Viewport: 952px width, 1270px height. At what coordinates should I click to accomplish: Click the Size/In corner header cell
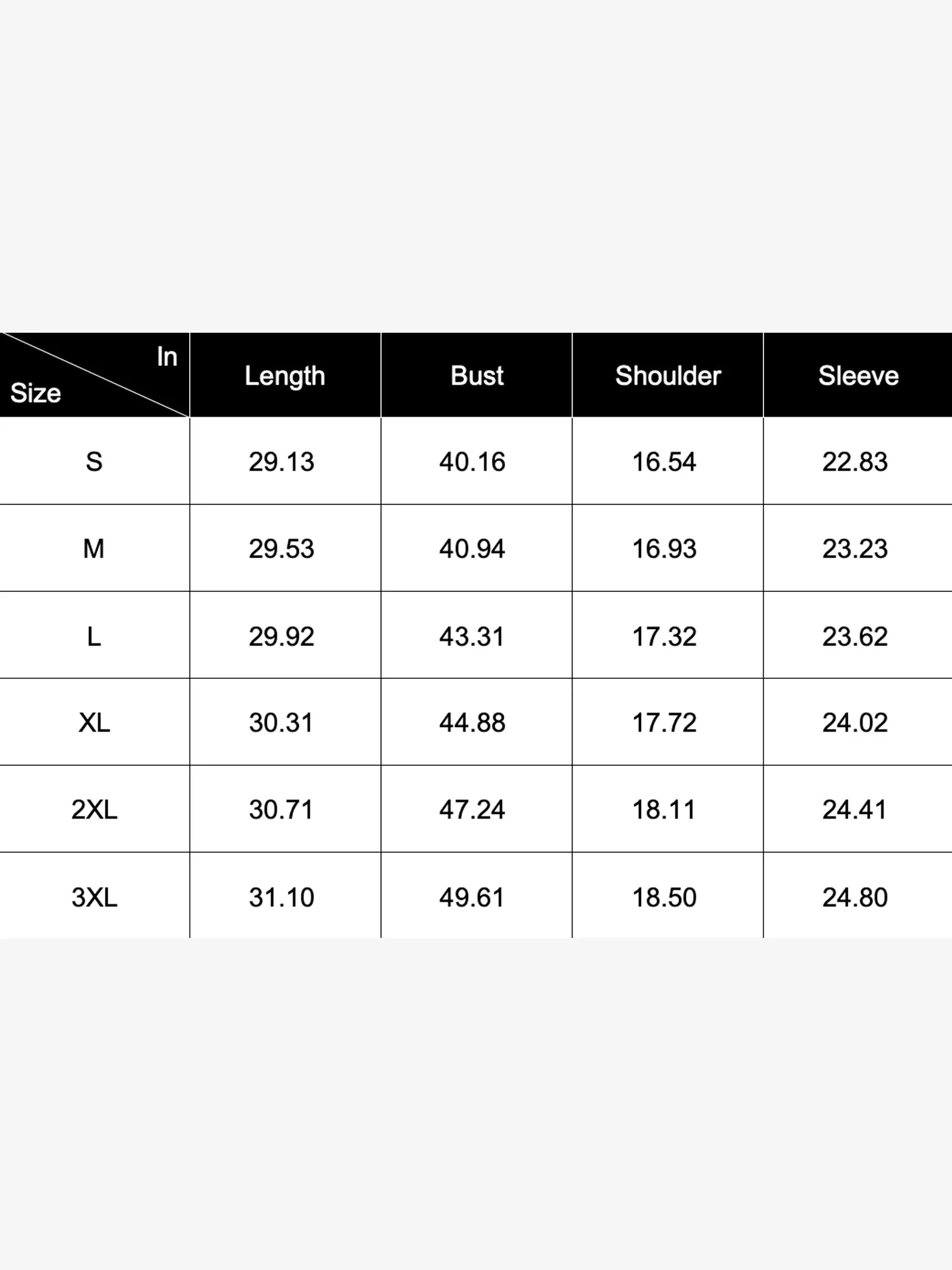(x=95, y=375)
